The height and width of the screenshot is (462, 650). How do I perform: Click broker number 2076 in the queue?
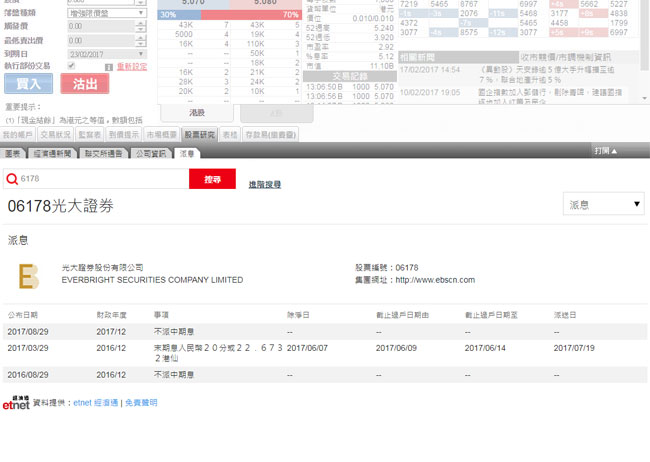point(469,14)
